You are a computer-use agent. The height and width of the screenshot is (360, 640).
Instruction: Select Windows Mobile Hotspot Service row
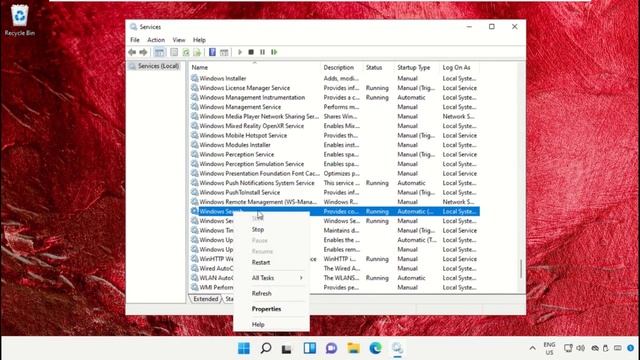coord(334,135)
